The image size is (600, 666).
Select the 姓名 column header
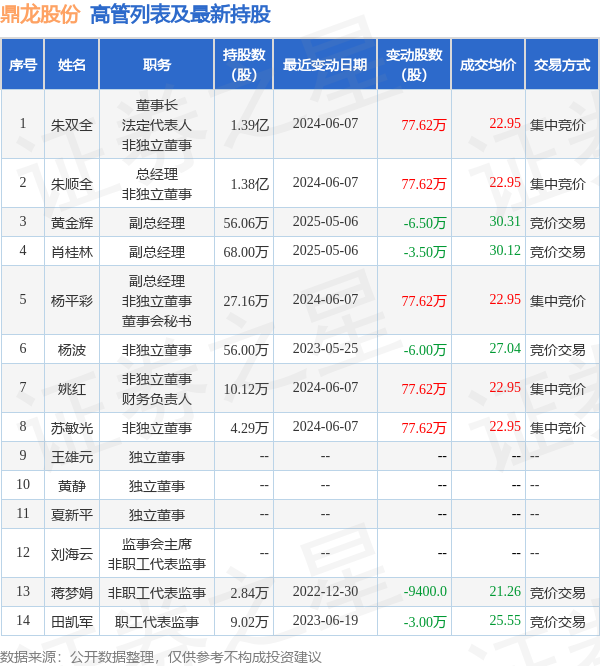pos(72,65)
